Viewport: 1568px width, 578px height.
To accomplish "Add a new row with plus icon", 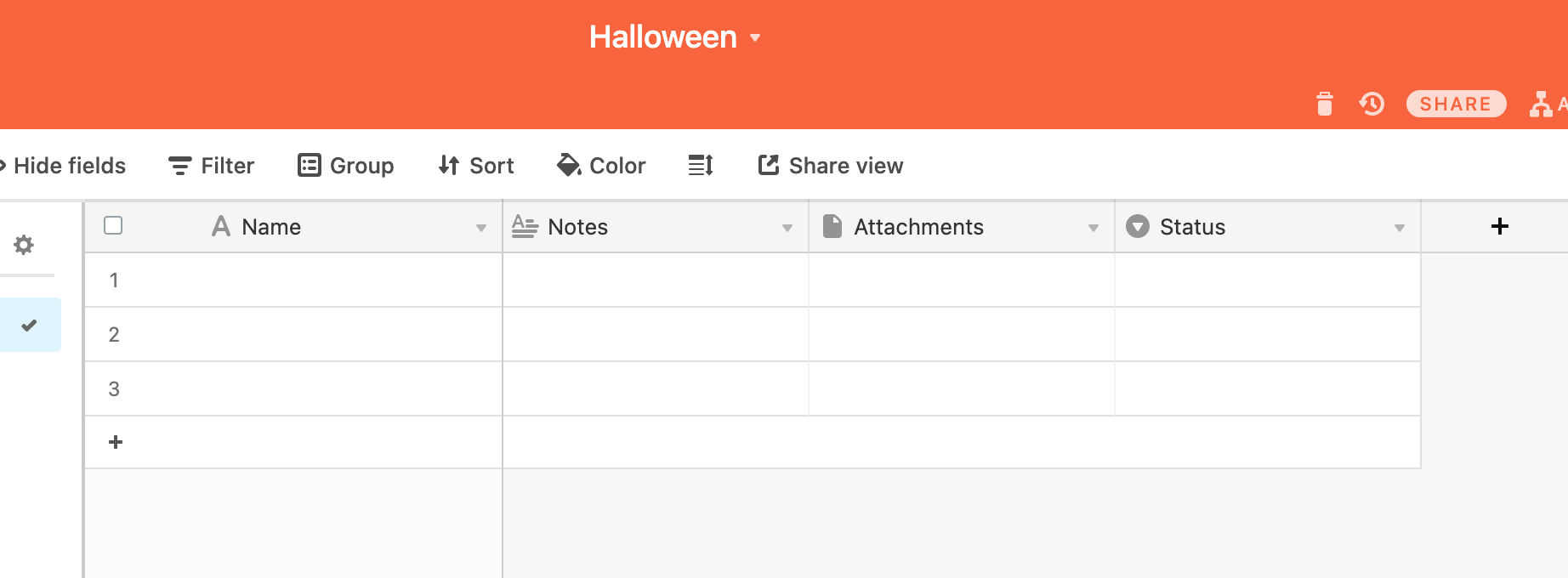I will (116, 442).
